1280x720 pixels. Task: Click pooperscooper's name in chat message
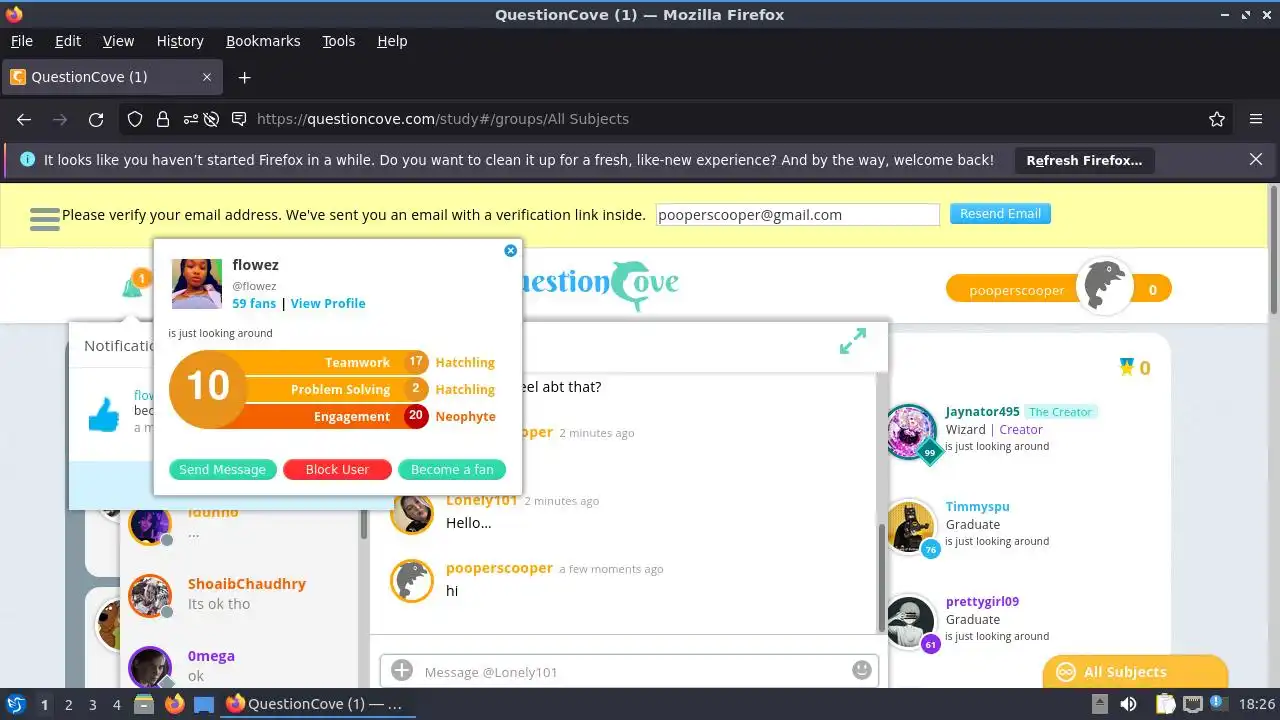point(499,568)
